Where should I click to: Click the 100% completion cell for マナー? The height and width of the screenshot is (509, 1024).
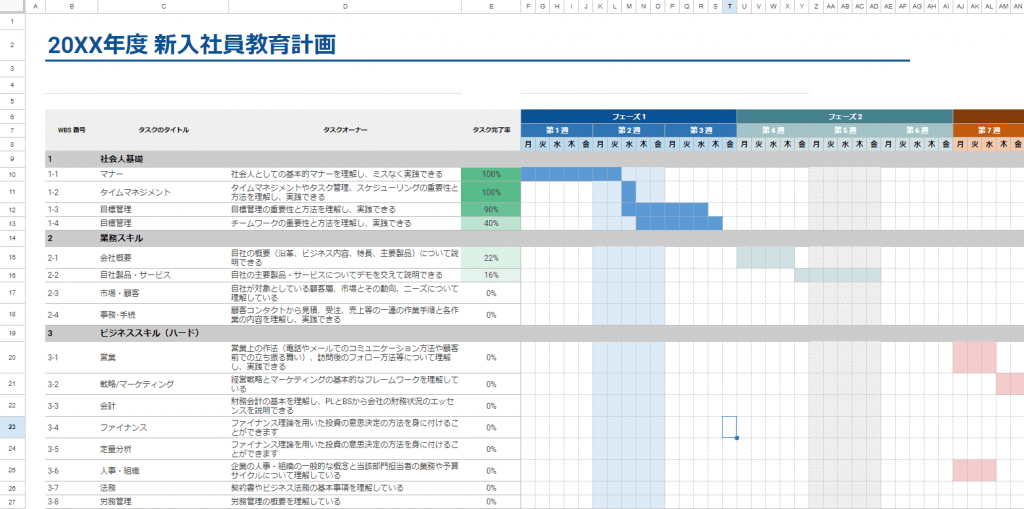point(491,174)
